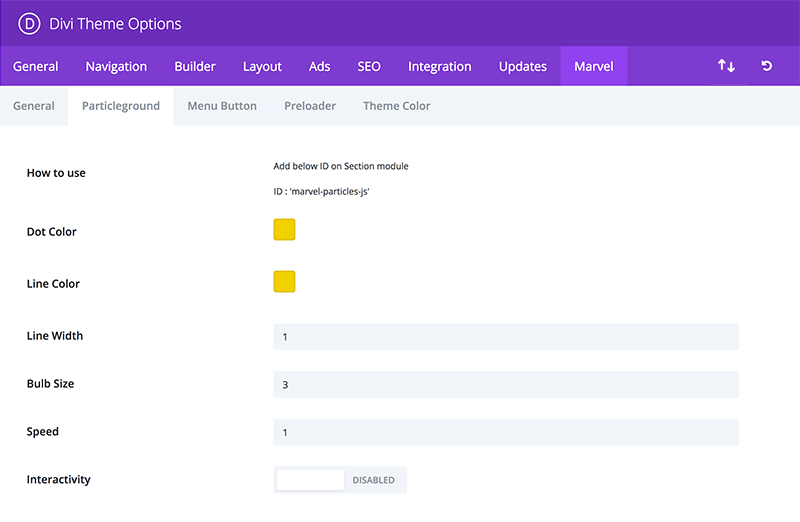Select the Menu Button sub-tab
800x522 pixels.
click(222, 106)
